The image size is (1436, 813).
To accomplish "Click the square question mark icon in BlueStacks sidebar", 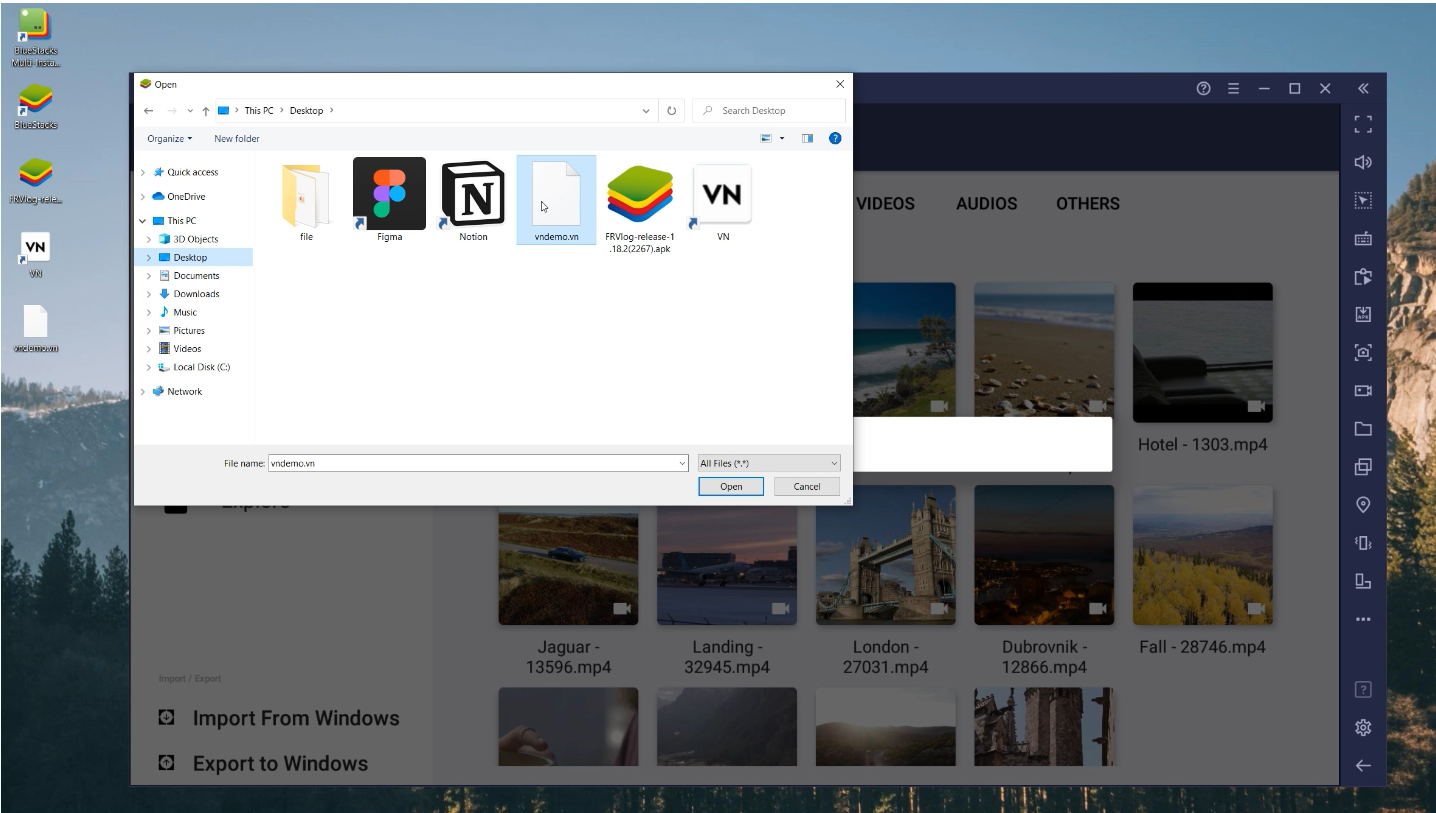I will pyautogui.click(x=1362, y=689).
